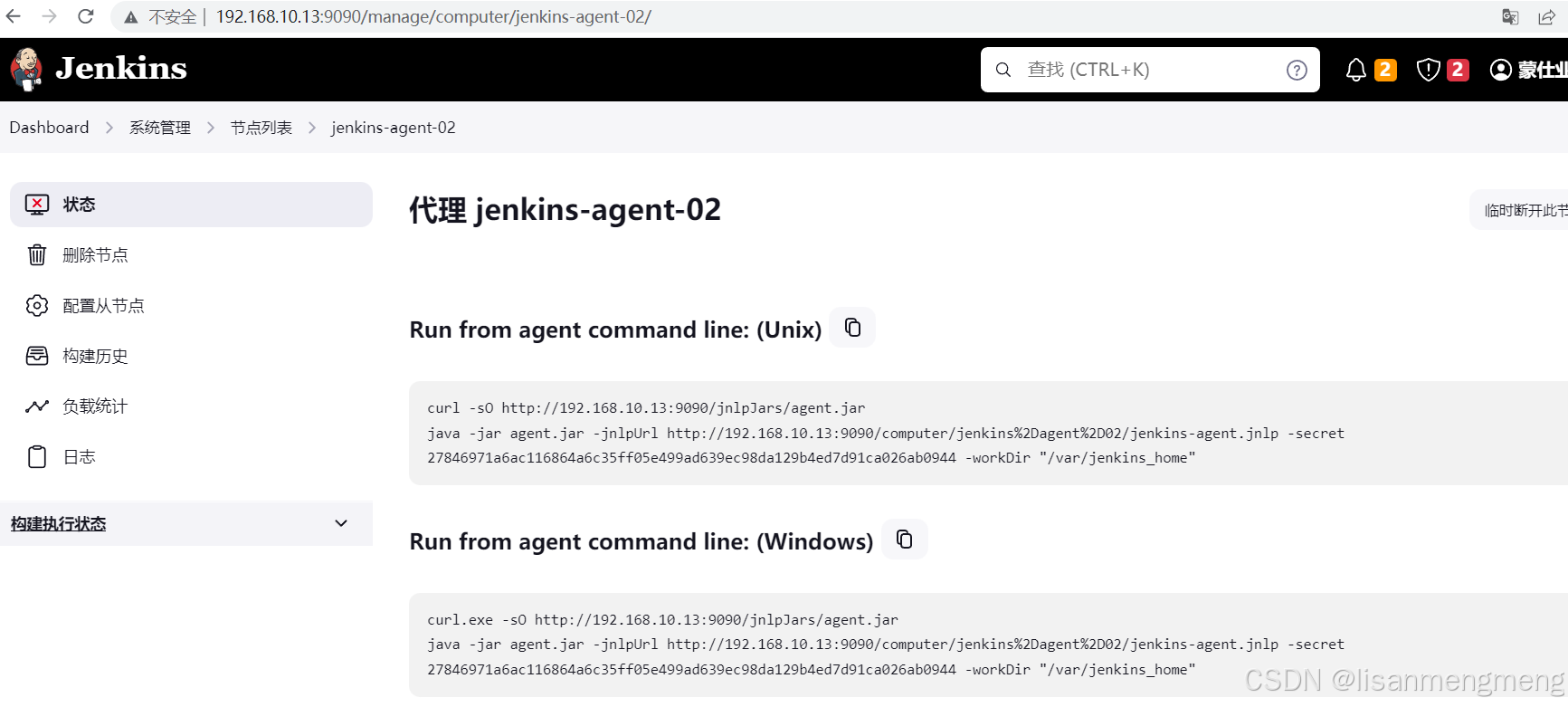
Task: Open 构建历史 sidebar item
Action: 191,356
